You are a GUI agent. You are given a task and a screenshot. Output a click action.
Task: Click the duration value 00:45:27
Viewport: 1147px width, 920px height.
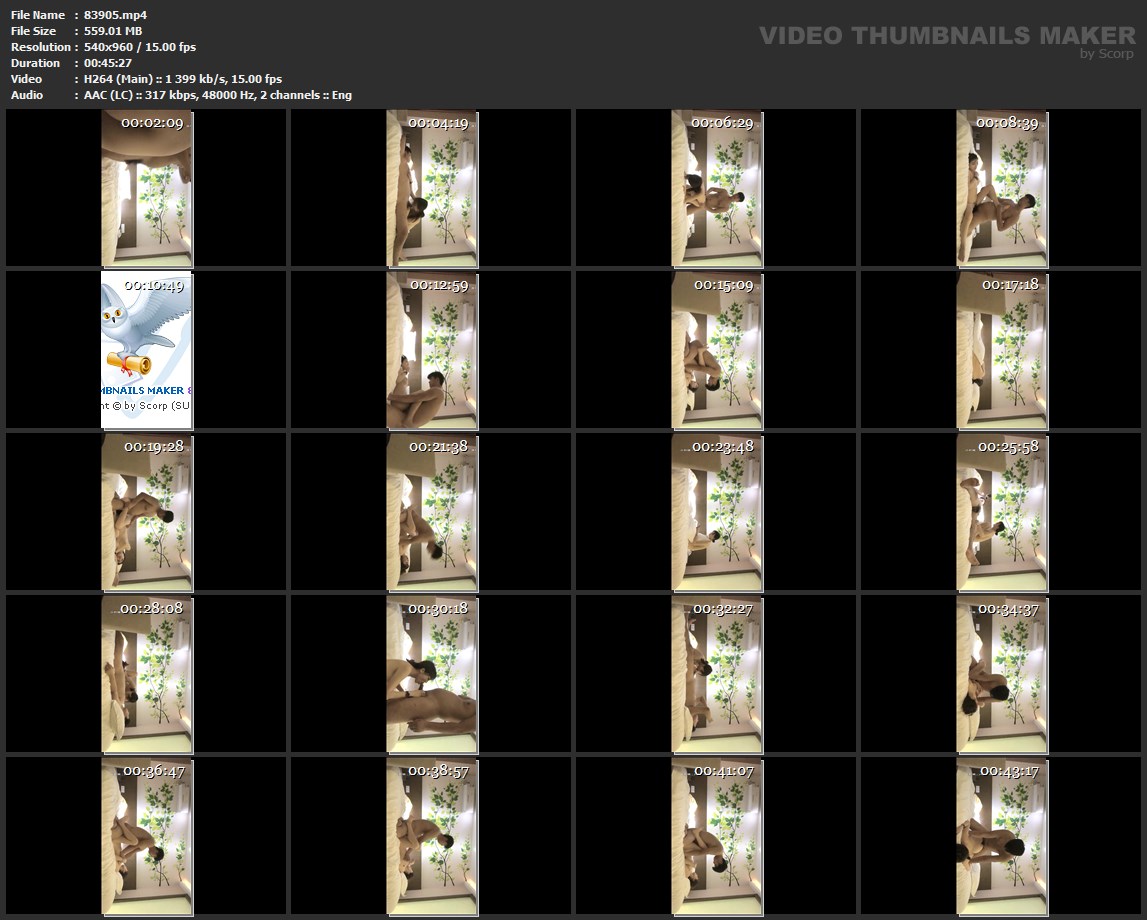[x=108, y=63]
